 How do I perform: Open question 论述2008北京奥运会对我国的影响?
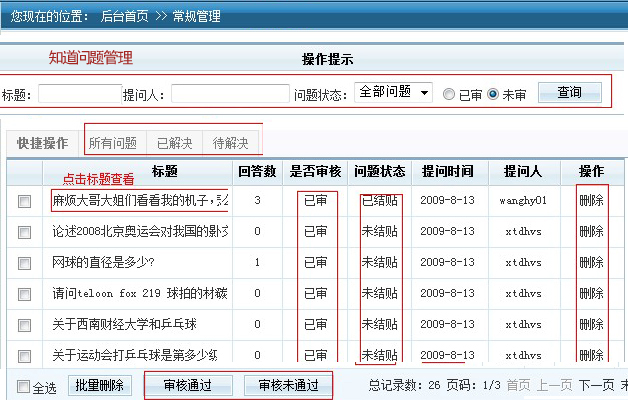(x=140, y=231)
